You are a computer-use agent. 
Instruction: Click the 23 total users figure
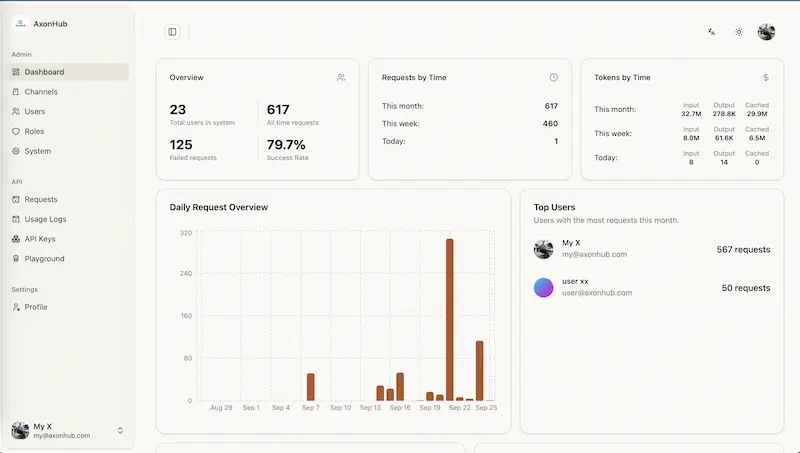178,110
